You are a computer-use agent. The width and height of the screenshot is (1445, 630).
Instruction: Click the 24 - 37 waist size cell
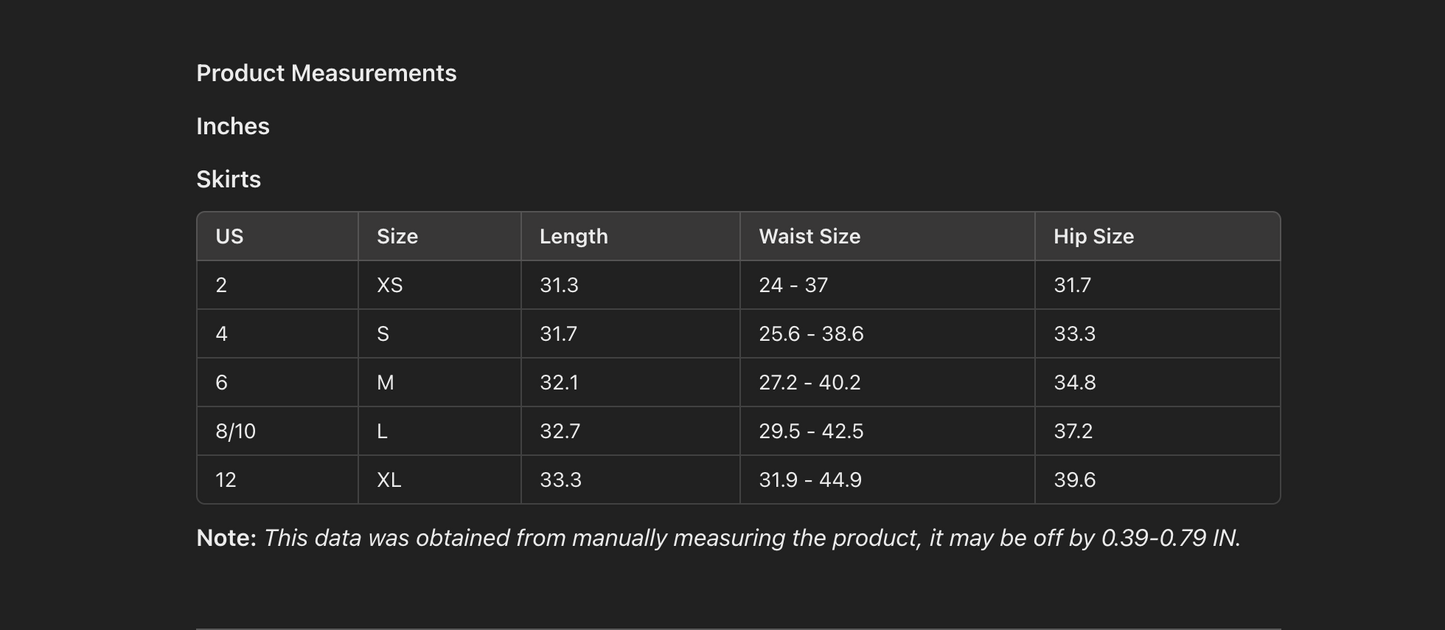pyautogui.click(x=793, y=285)
